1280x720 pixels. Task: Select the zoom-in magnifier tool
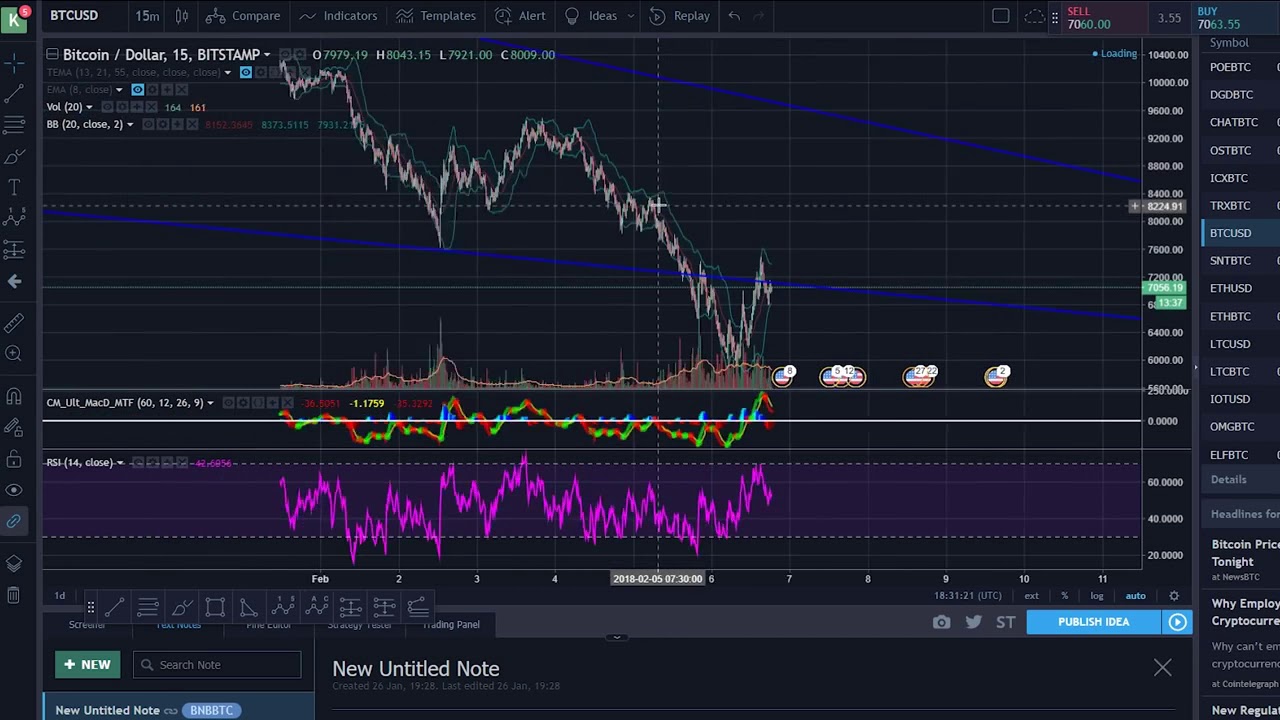click(14, 354)
